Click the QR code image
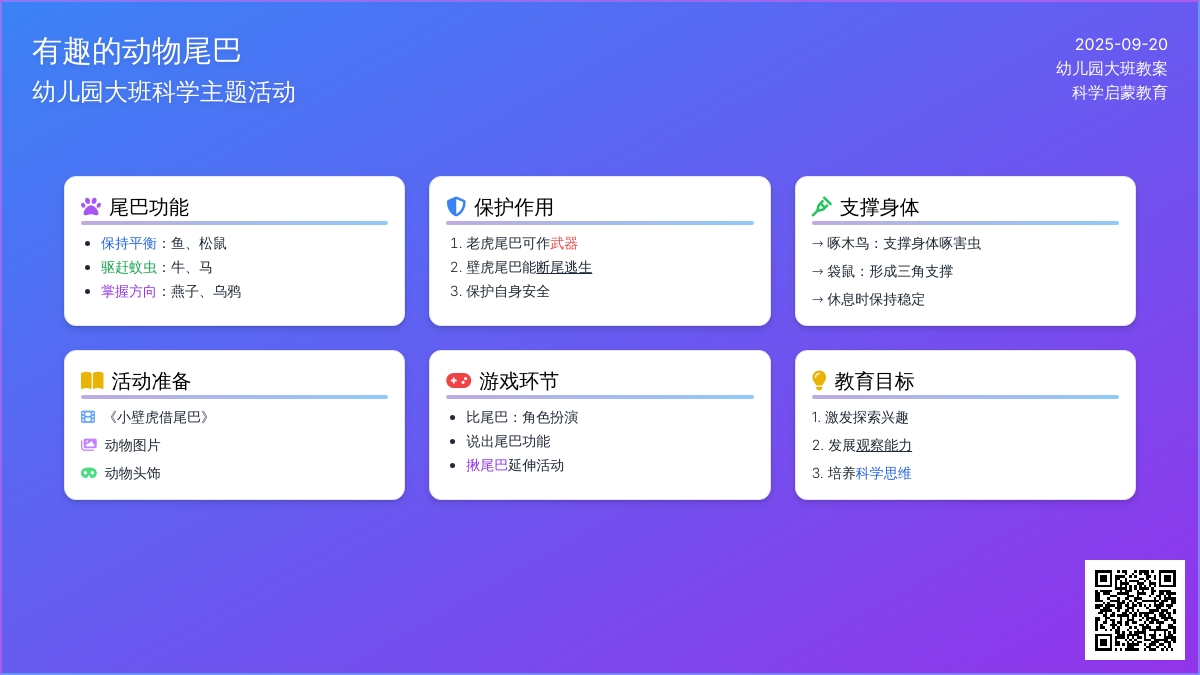1200x675 pixels. tap(1135, 610)
